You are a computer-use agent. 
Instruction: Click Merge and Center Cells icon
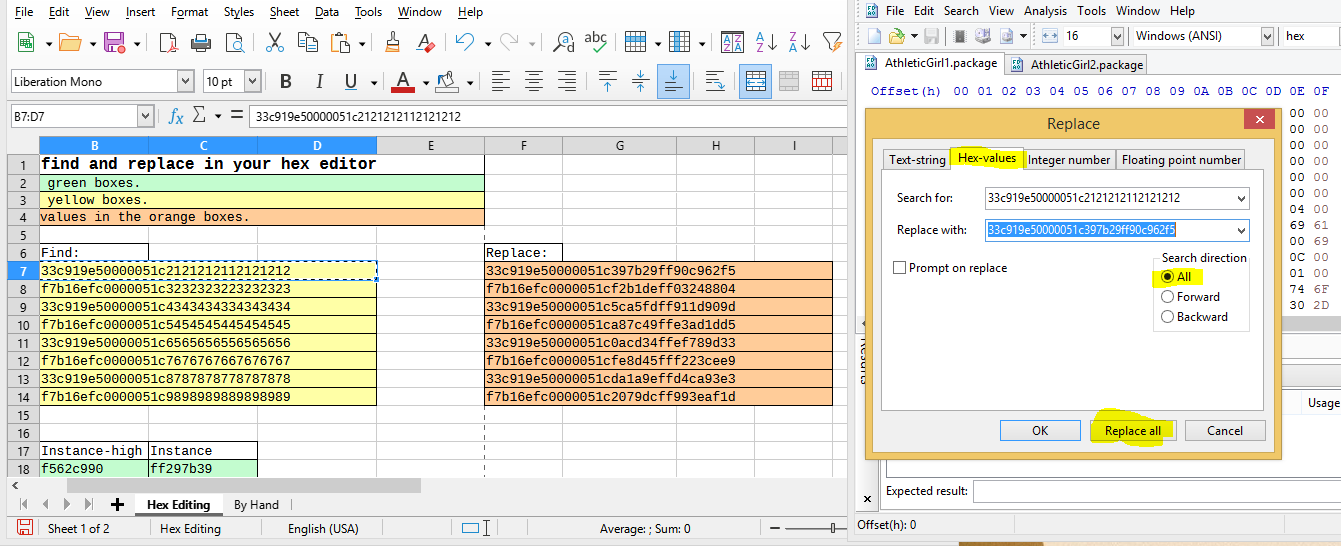click(757, 82)
